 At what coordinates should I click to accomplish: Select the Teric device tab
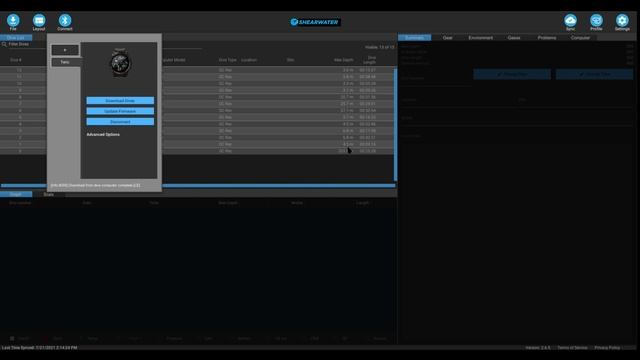click(x=65, y=62)
